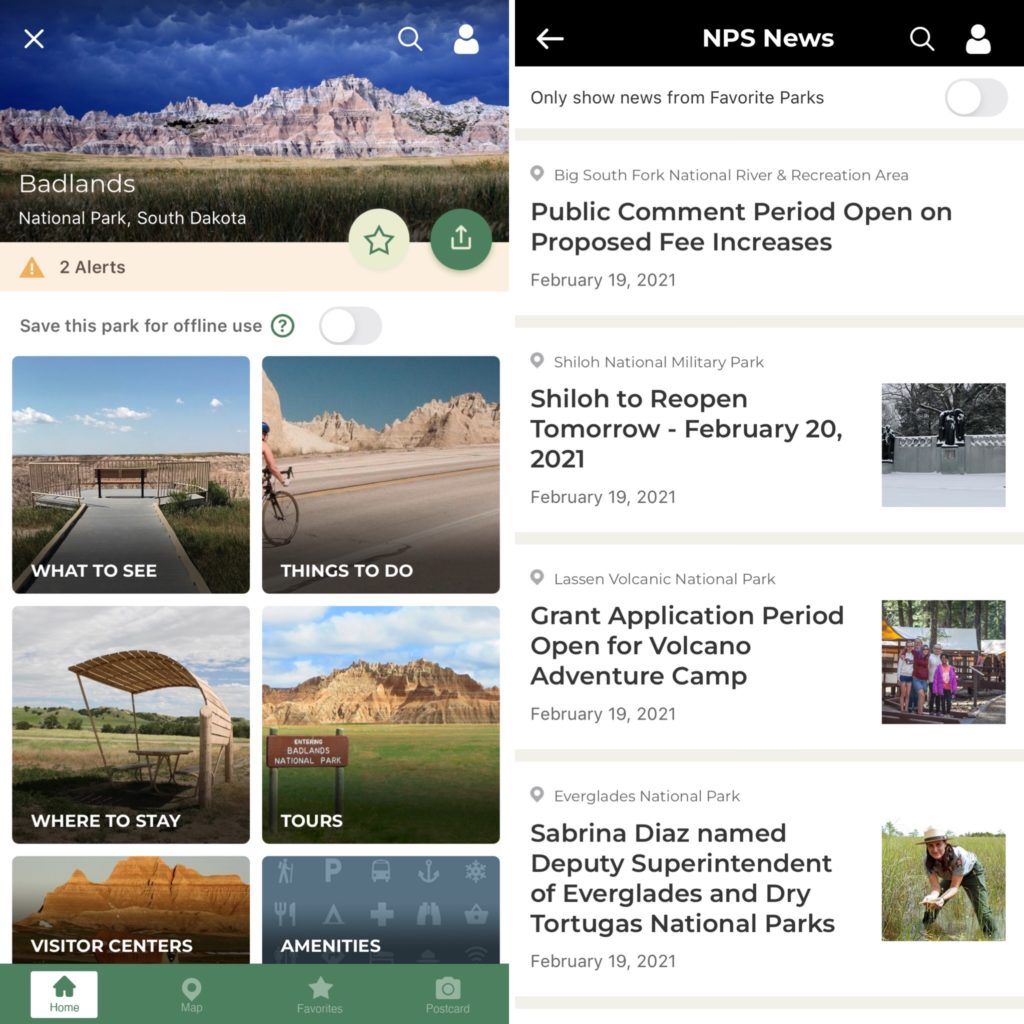
Task: Go back using NPS News arrow
Action: pos(550,39)
